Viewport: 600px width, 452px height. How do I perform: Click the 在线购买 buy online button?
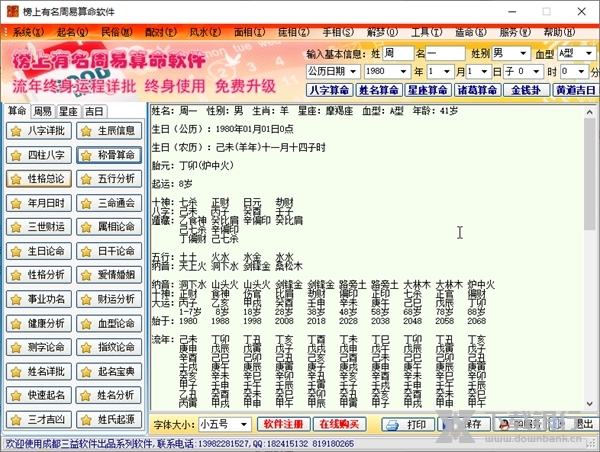339,424
